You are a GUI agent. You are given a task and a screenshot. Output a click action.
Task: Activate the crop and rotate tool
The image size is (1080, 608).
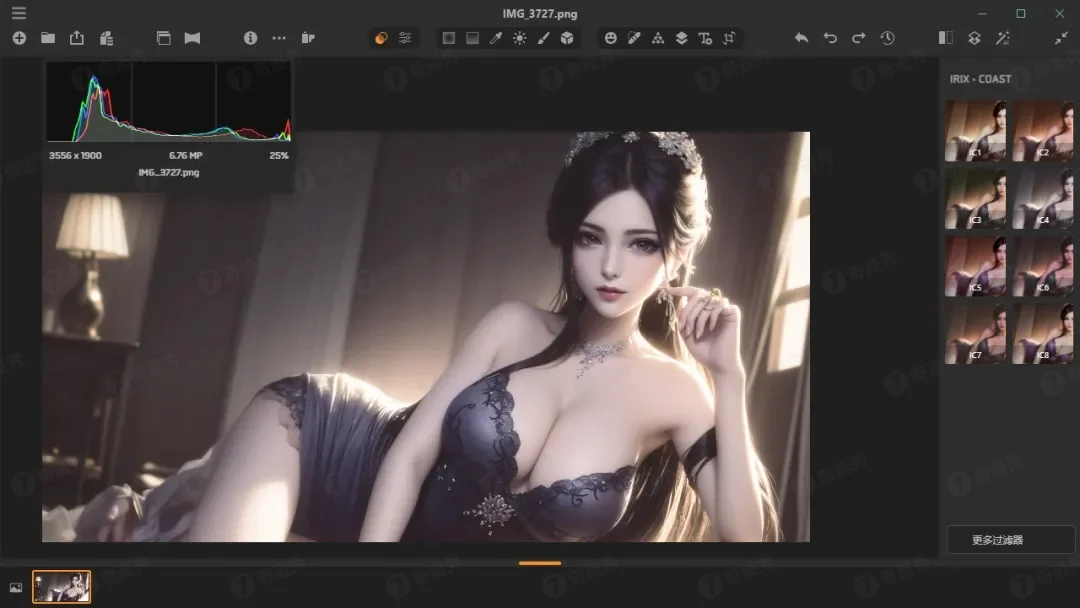[x=729, y=38]
